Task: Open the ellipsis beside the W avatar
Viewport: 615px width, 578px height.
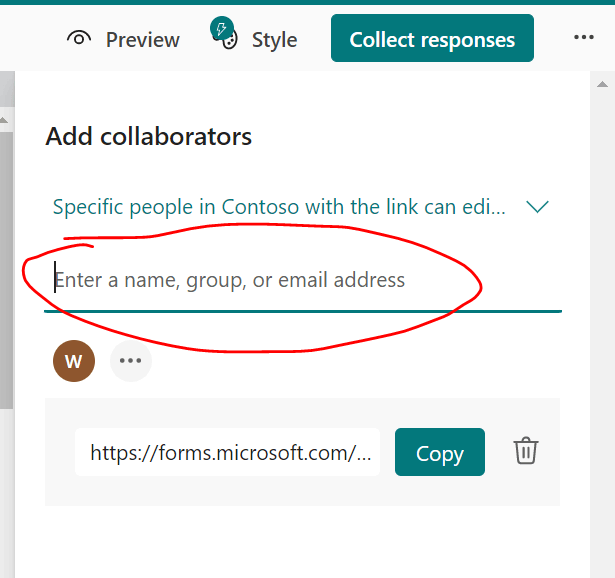Action: pos(131,361)
